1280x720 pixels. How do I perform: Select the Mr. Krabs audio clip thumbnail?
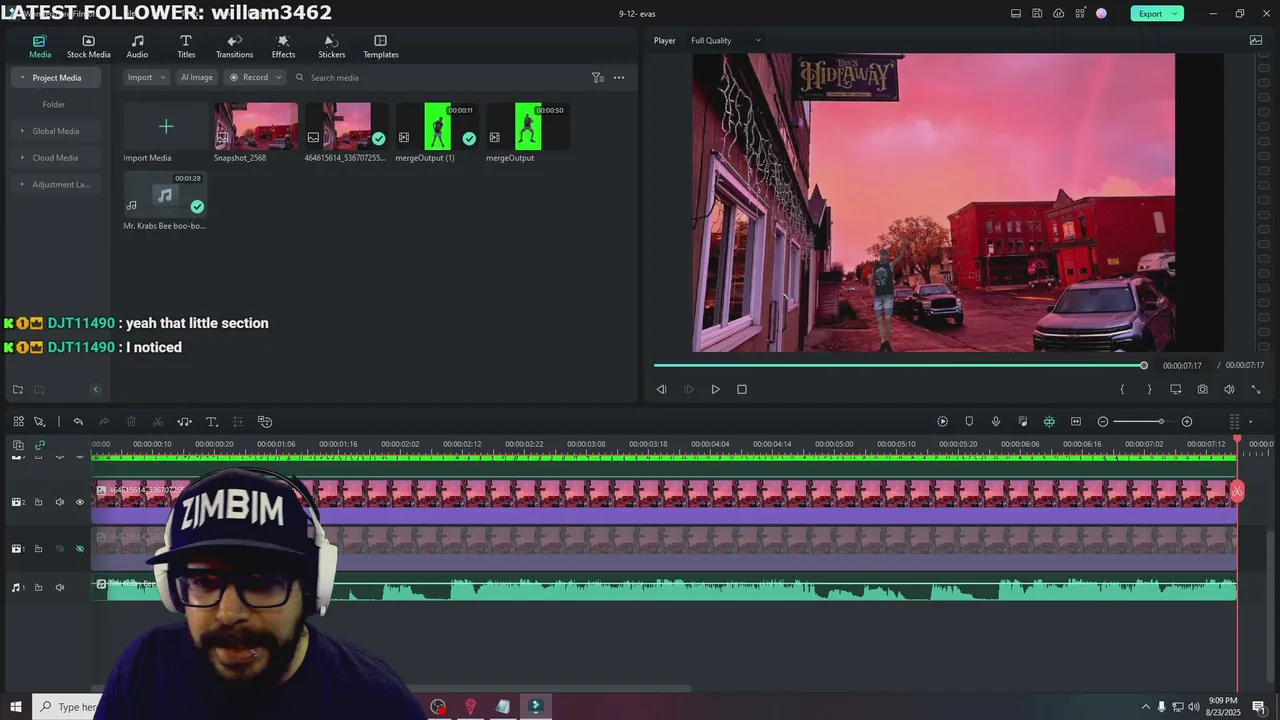click(x=165, y=195)
